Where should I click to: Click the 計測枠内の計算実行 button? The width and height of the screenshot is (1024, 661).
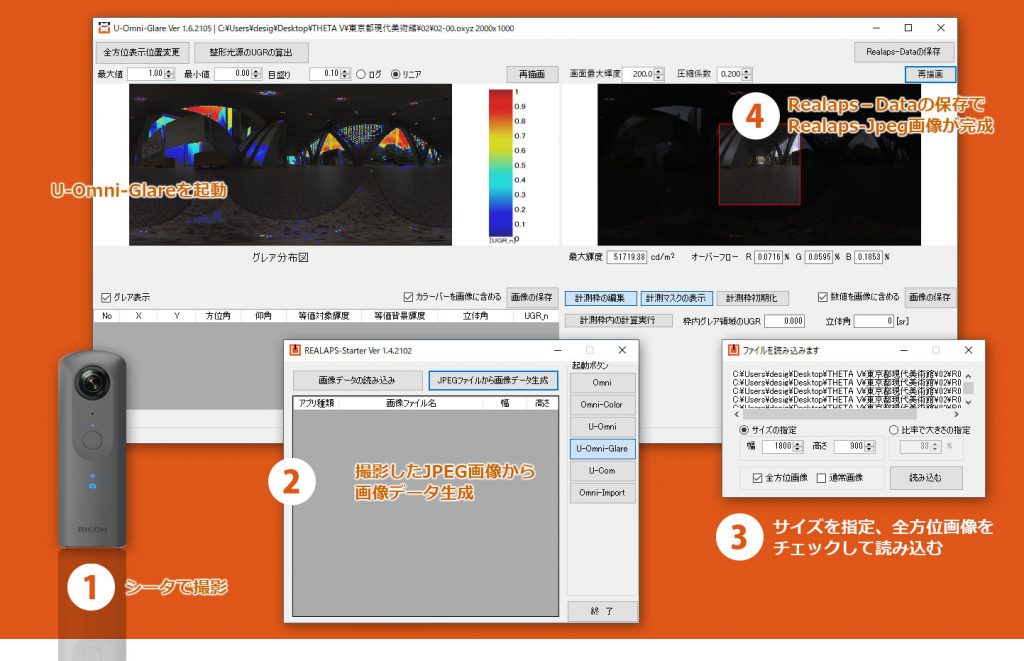click(618, 321)
